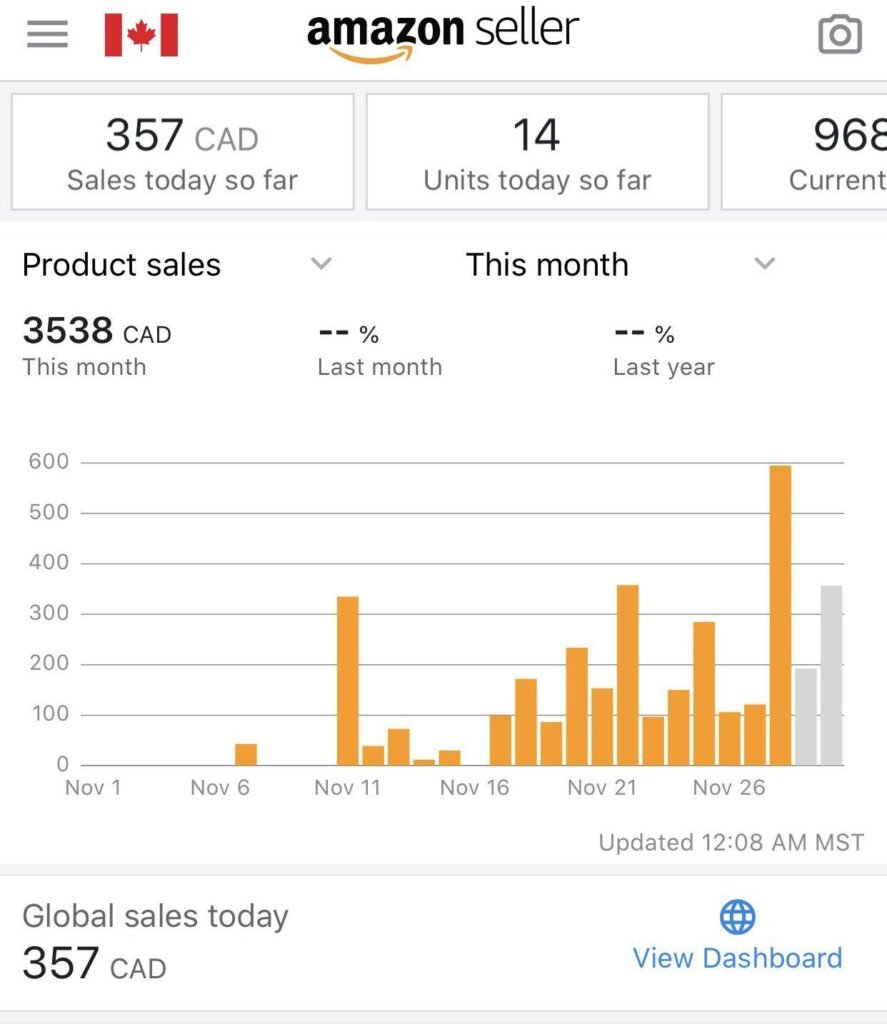
Task: Tap the globe icon above View Dashboard
Action: pyautogui.click(x=737, y=916)
